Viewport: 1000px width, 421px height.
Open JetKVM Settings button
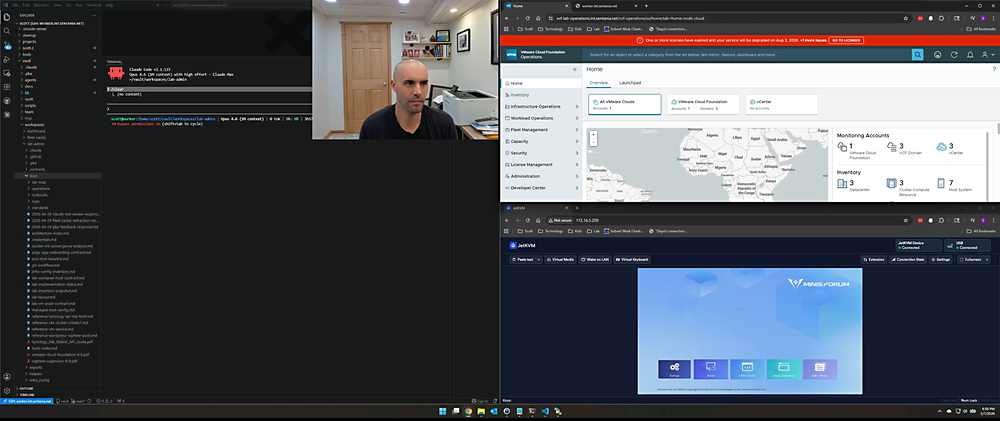[x=941, y=260]
